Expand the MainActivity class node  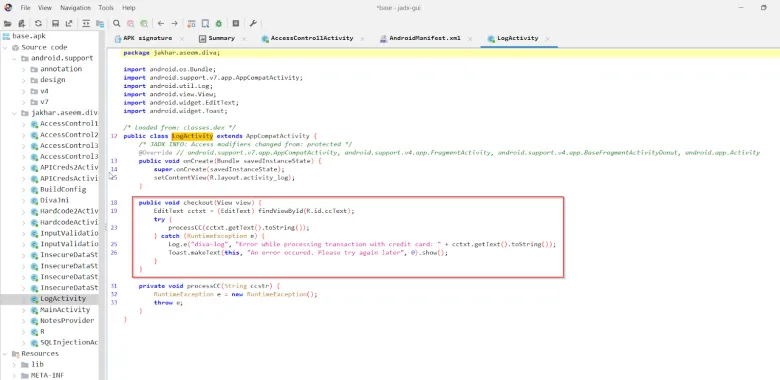(23, 310)
